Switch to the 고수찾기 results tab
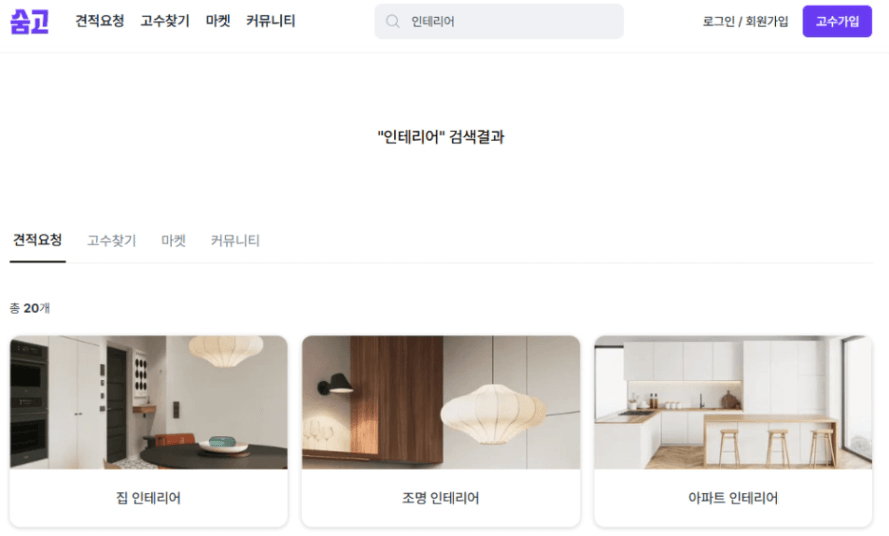889x536 pixels. (x=112, y=241)
